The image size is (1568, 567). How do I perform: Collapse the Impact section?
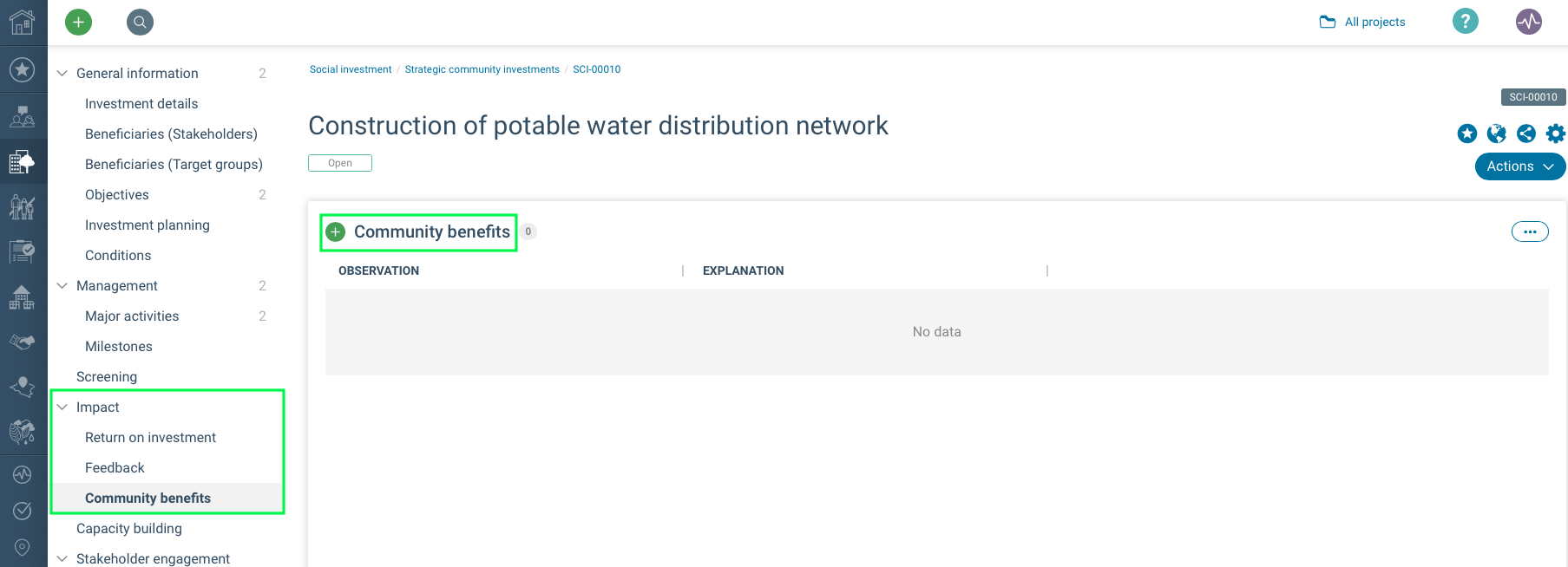coord(62,407)
